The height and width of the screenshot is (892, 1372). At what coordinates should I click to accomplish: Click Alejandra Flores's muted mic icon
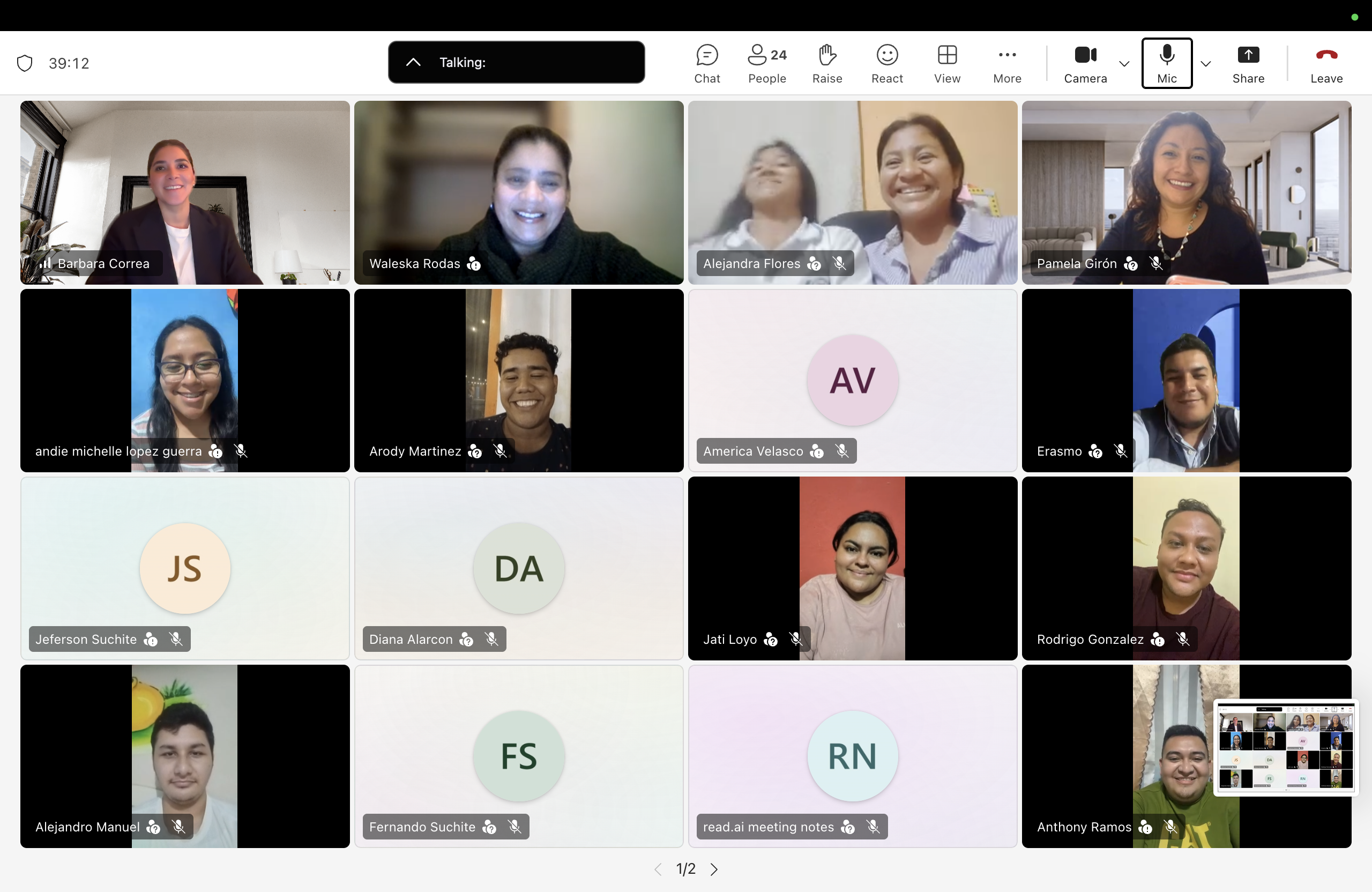click(x=839, y=264)
